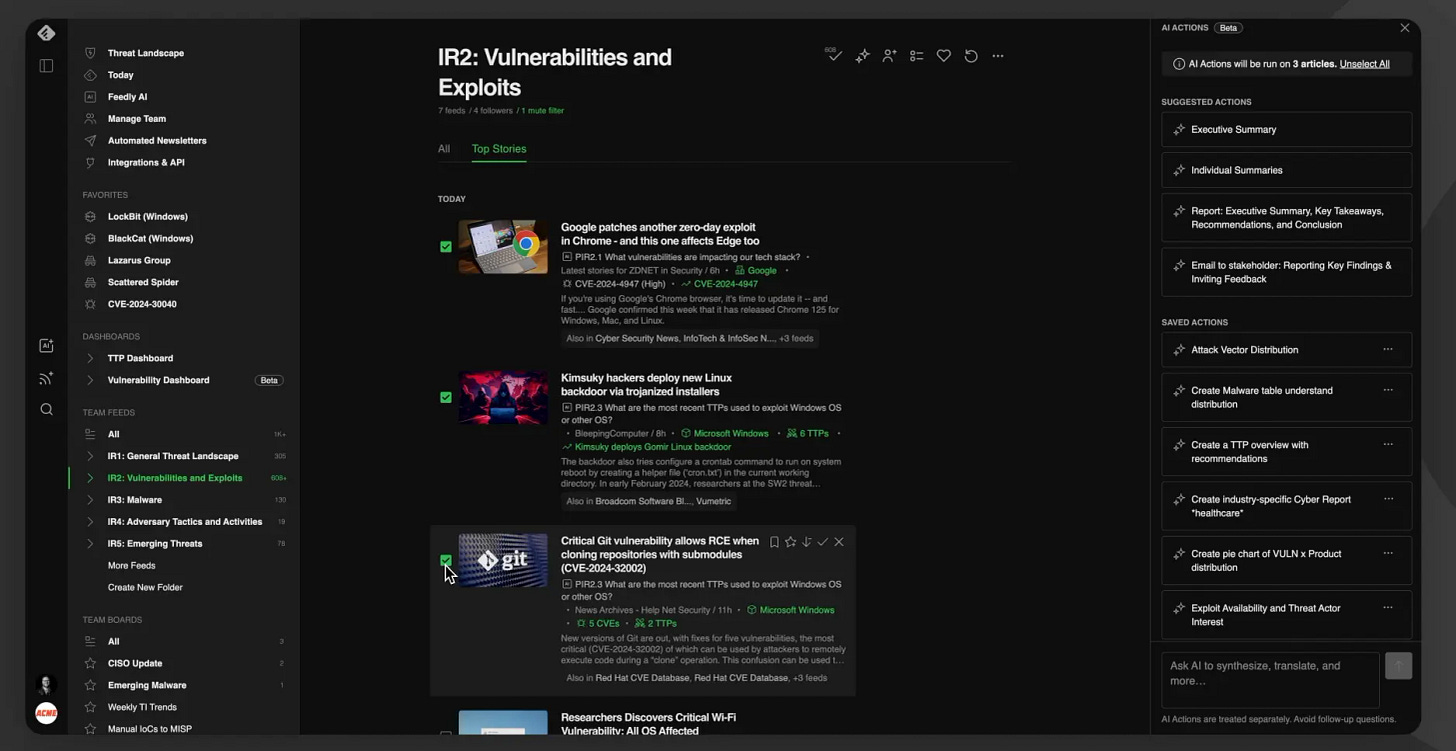Open Automated Newsletters

point(157,141)
